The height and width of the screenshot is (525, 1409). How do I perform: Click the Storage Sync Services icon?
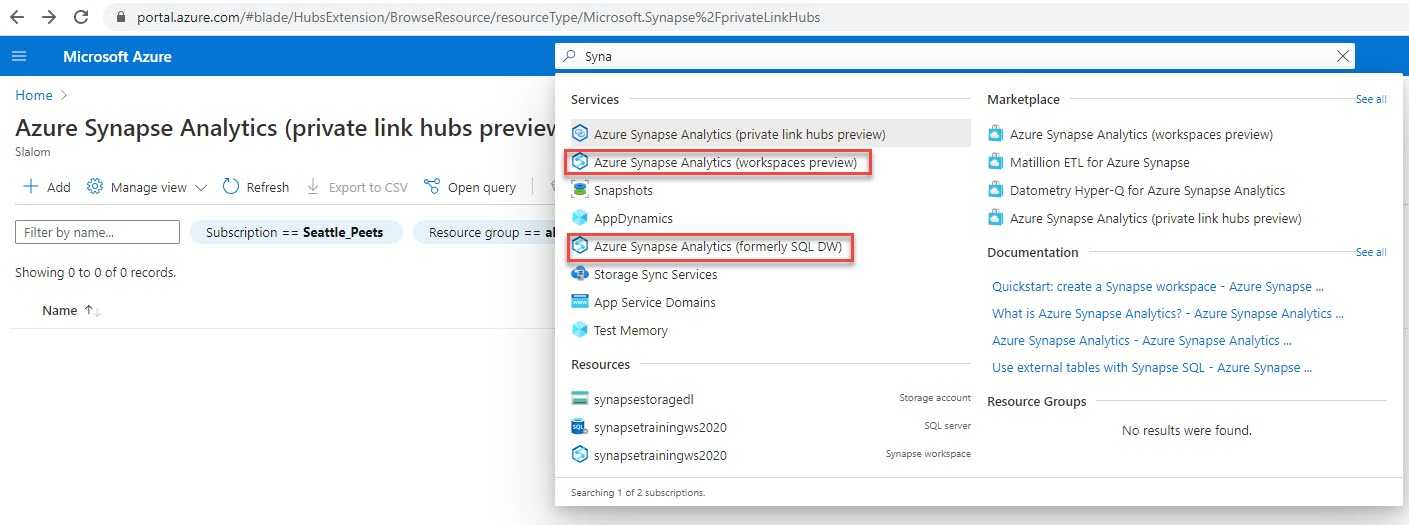(x=579, y=274)
